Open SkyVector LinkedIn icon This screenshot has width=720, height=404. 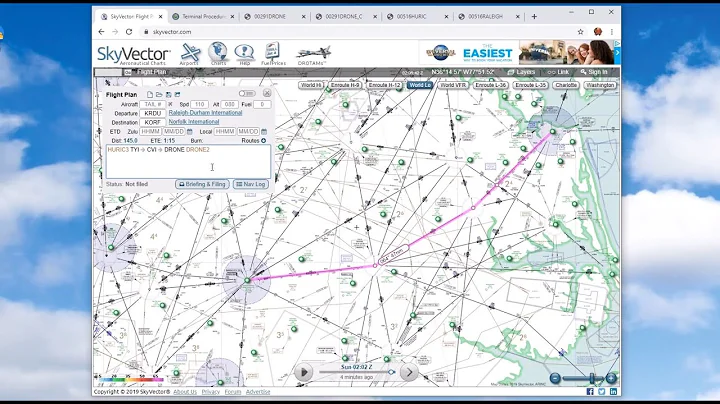613,392
